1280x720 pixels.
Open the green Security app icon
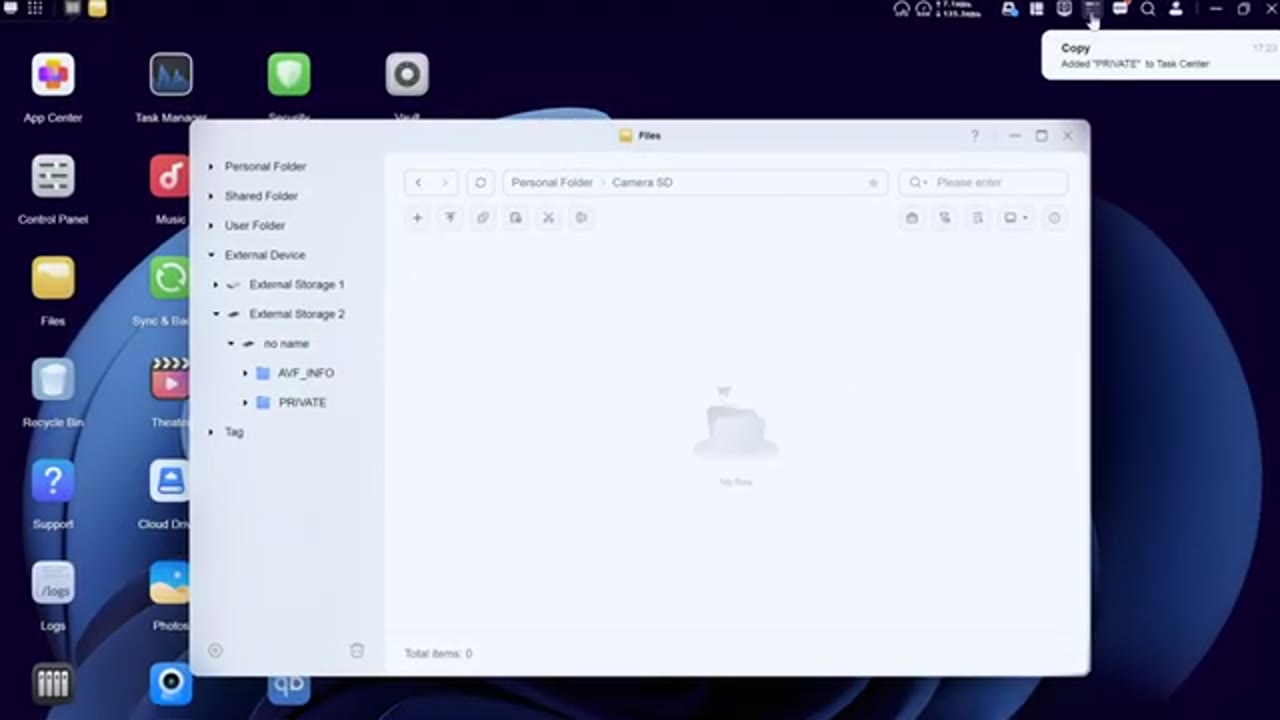(x=289, y=75)
